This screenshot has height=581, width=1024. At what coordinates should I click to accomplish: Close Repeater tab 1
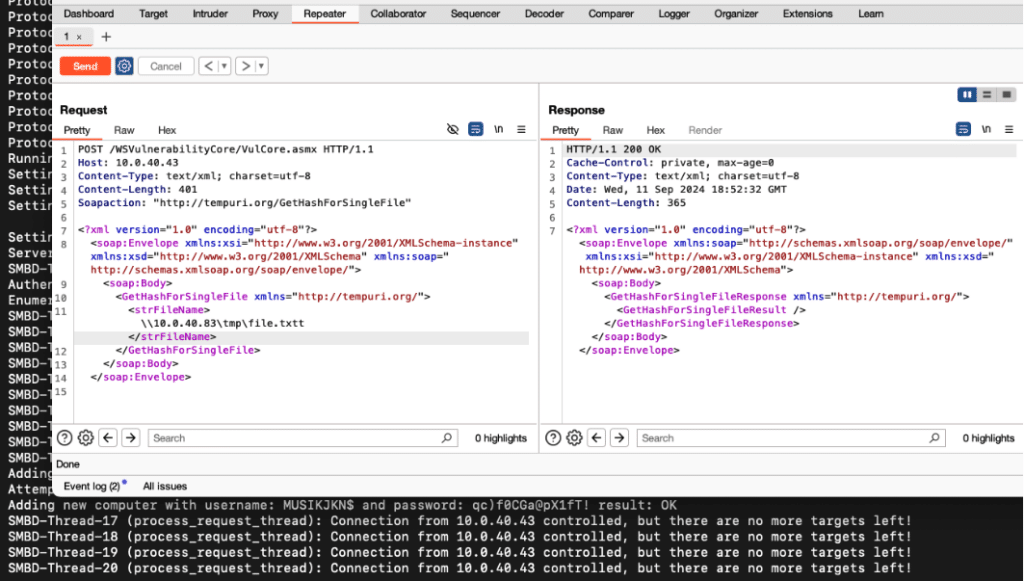point(79,37)
